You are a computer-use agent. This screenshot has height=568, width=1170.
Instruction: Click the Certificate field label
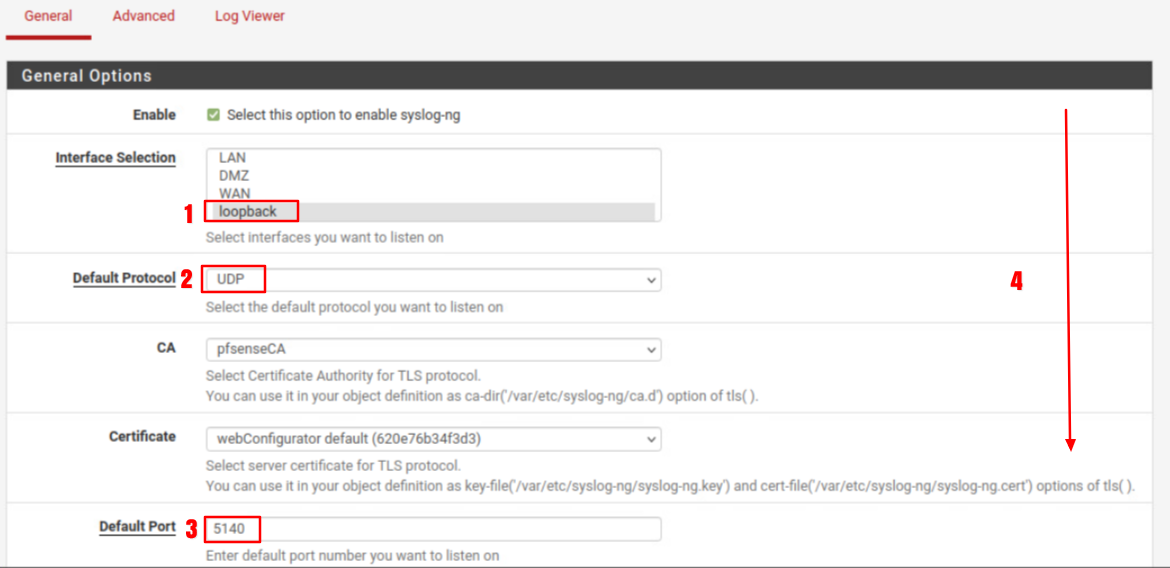coord(142,437)
